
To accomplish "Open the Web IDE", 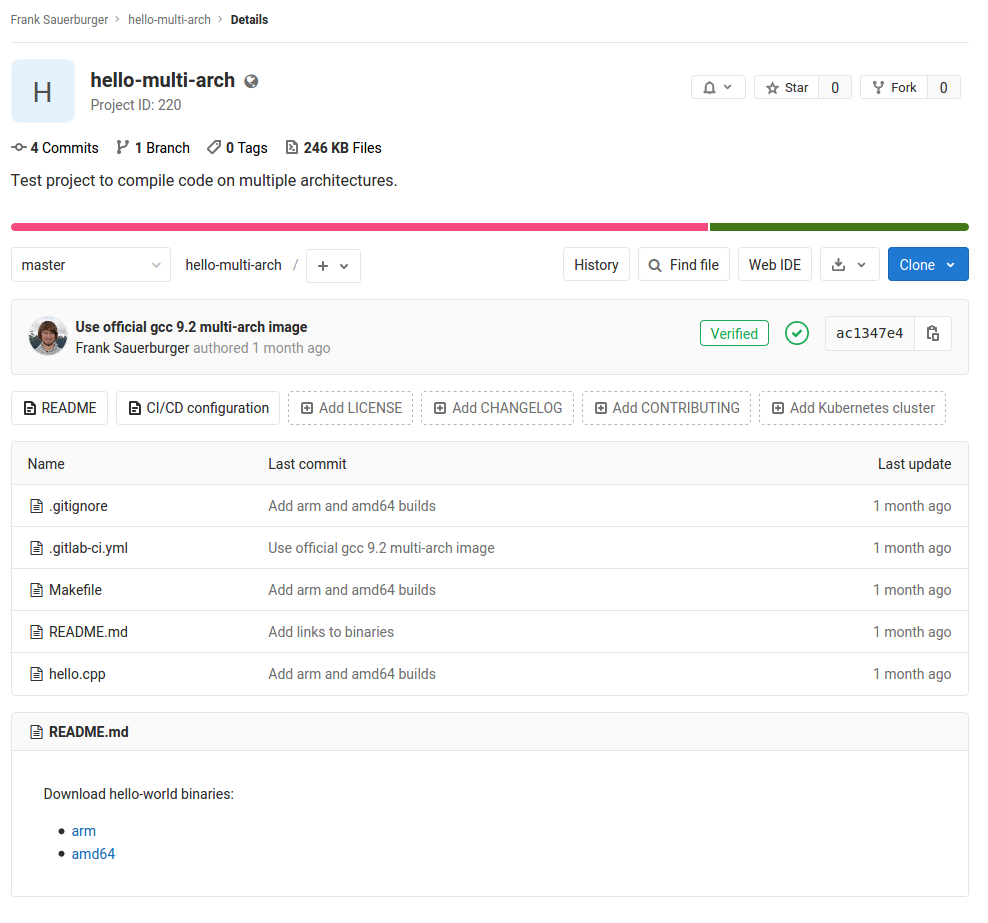I will 774,264.
